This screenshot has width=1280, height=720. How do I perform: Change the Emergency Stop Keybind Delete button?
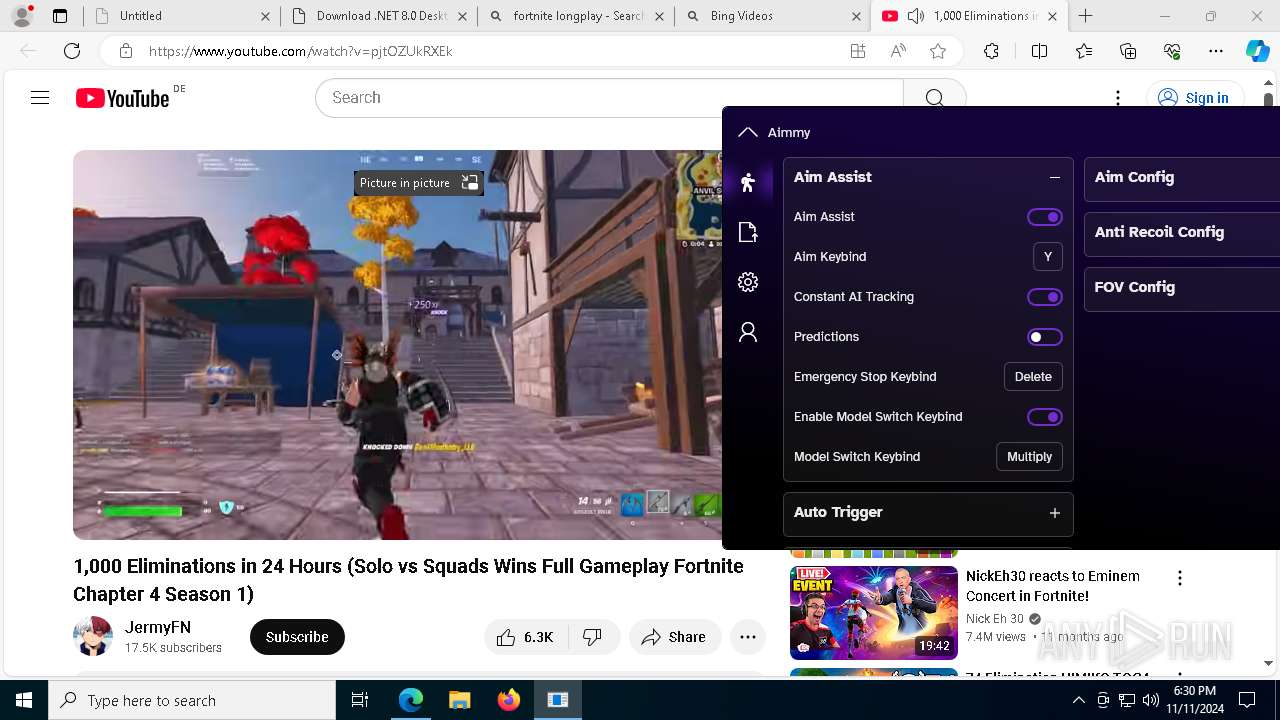pos(1033,377)
